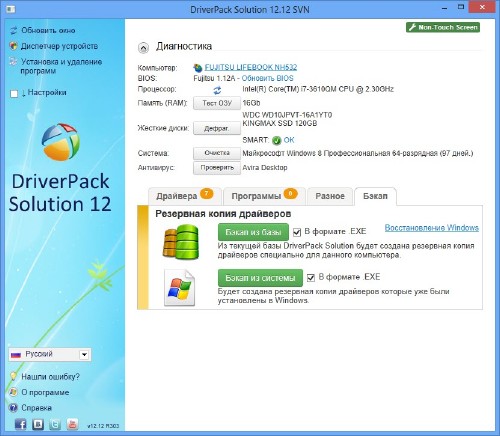Open the VK social icon
Image resolution: width=500 pixels, height=436 pixels.
tap(38, 424)
